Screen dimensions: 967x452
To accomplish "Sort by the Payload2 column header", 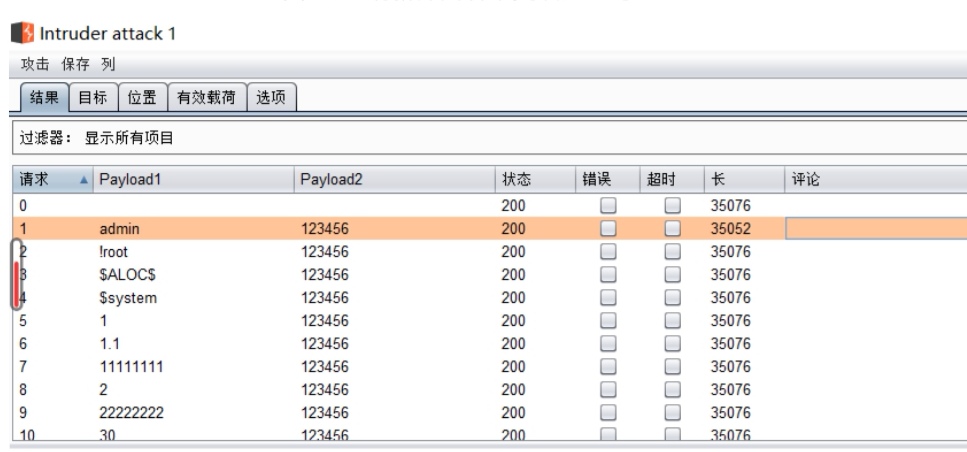I will (x=395, y=179).
